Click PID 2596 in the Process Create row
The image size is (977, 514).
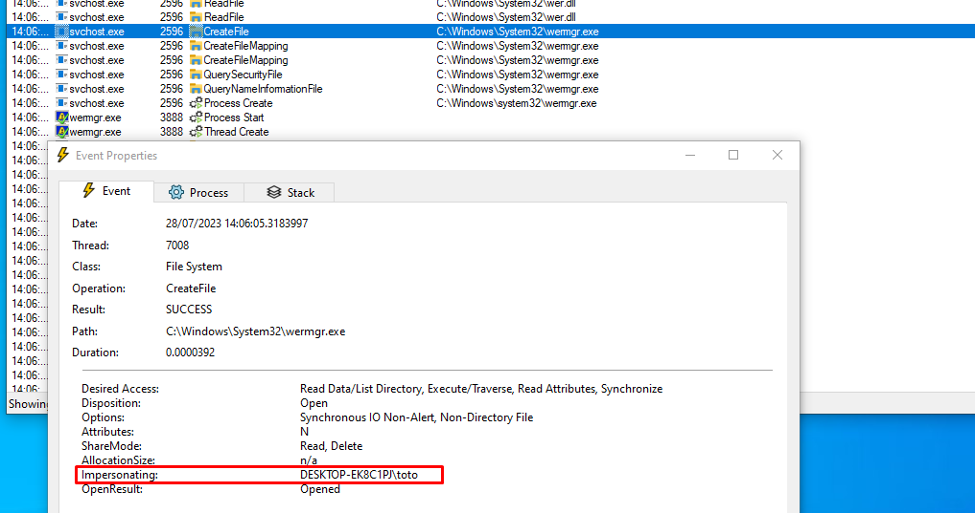tap(171, 103)
